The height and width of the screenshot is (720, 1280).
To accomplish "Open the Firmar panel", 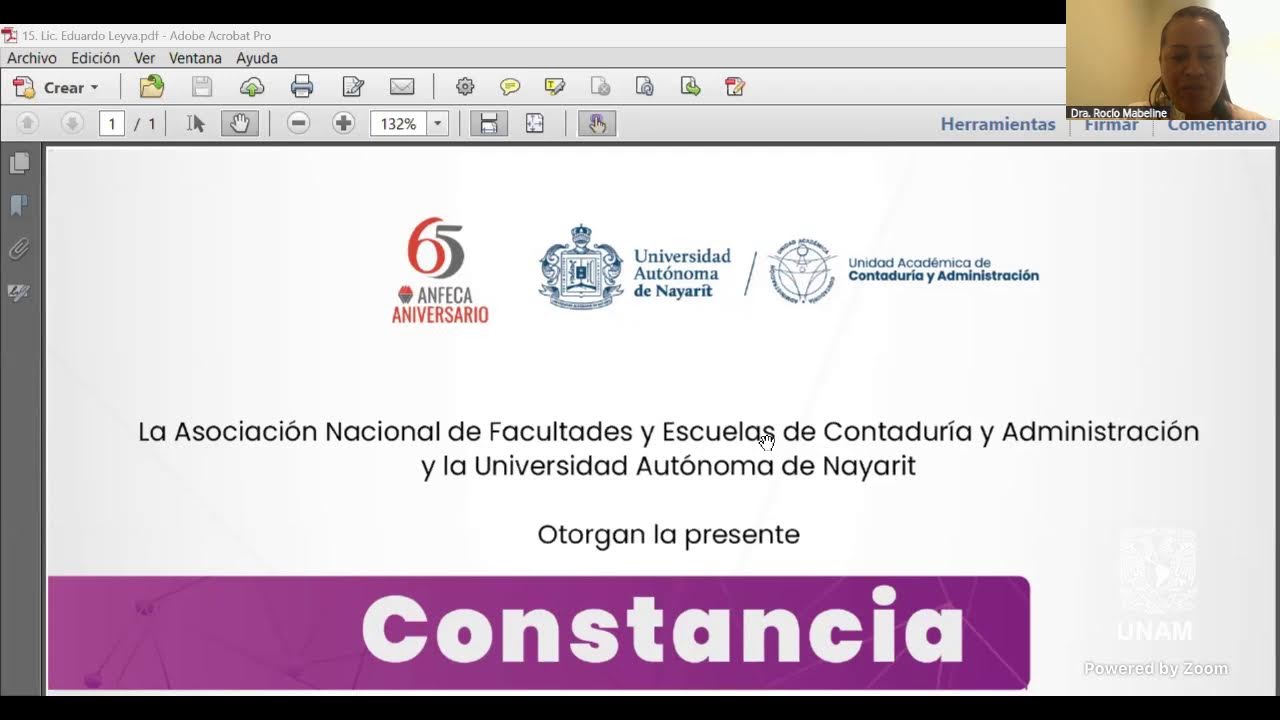I will (x=1111, y=124).
